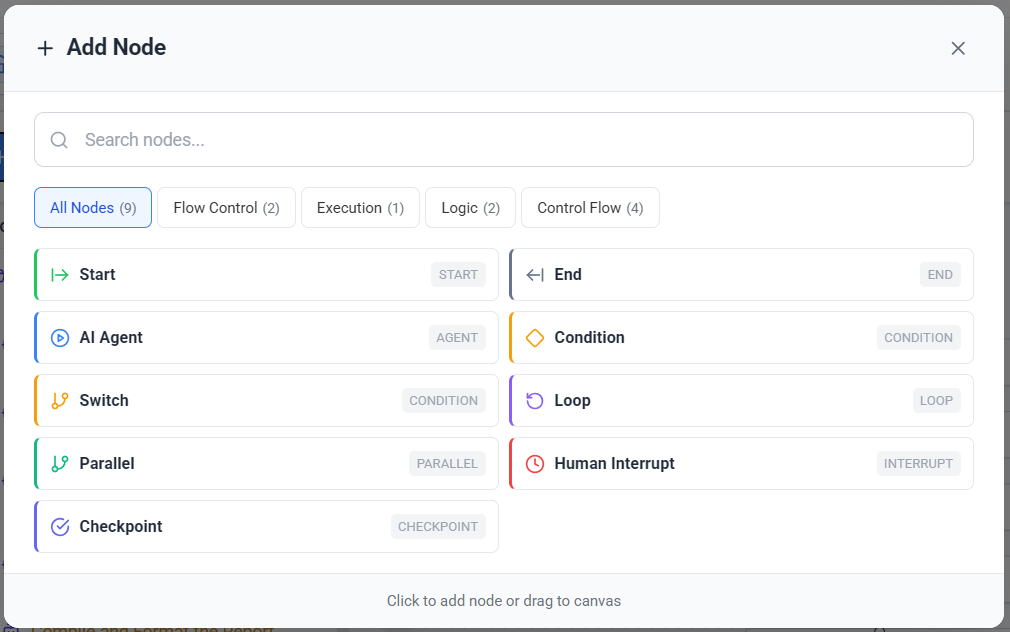Click the PARALLEL badge on the Parallel node

point(447,463)
